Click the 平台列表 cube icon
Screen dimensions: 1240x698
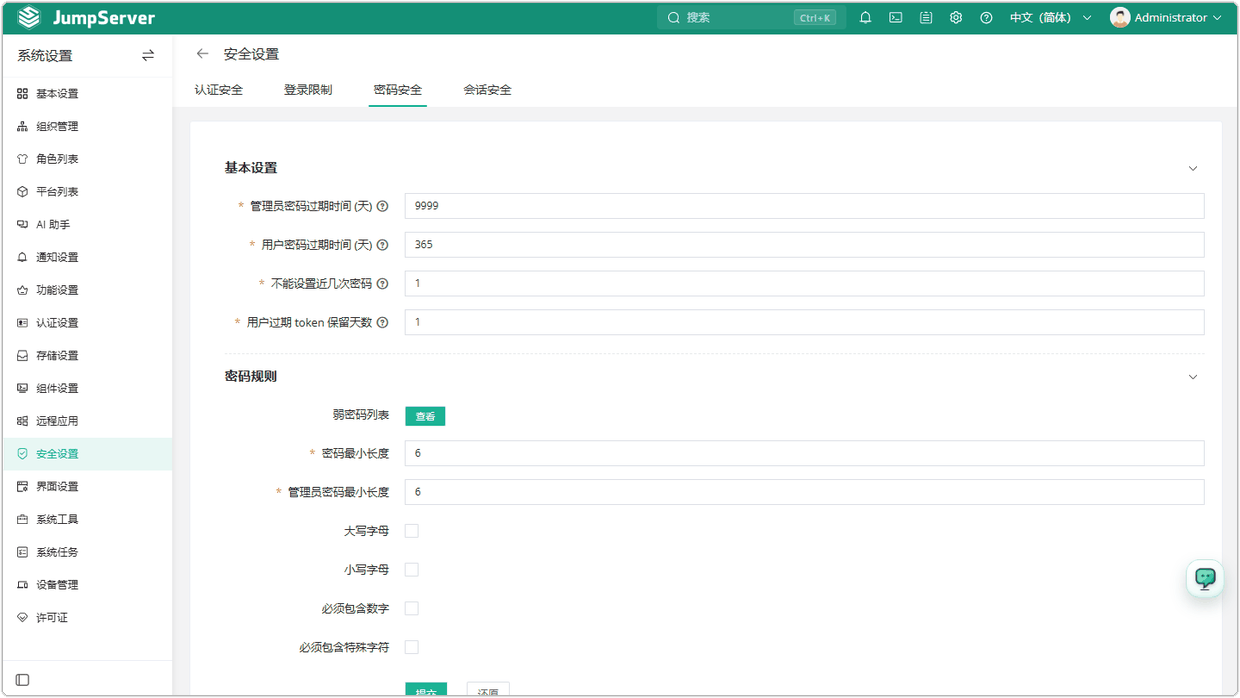pyautogui.click(x=22, y=192)
